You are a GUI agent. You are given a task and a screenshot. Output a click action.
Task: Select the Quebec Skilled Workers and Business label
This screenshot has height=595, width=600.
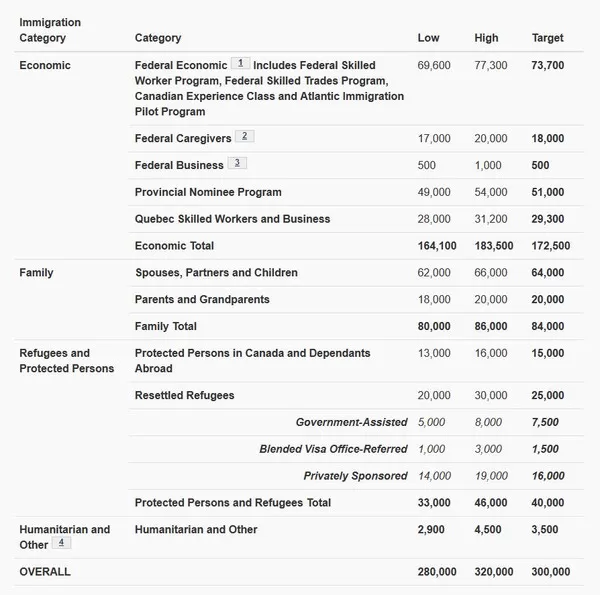[x=233, y=219]
